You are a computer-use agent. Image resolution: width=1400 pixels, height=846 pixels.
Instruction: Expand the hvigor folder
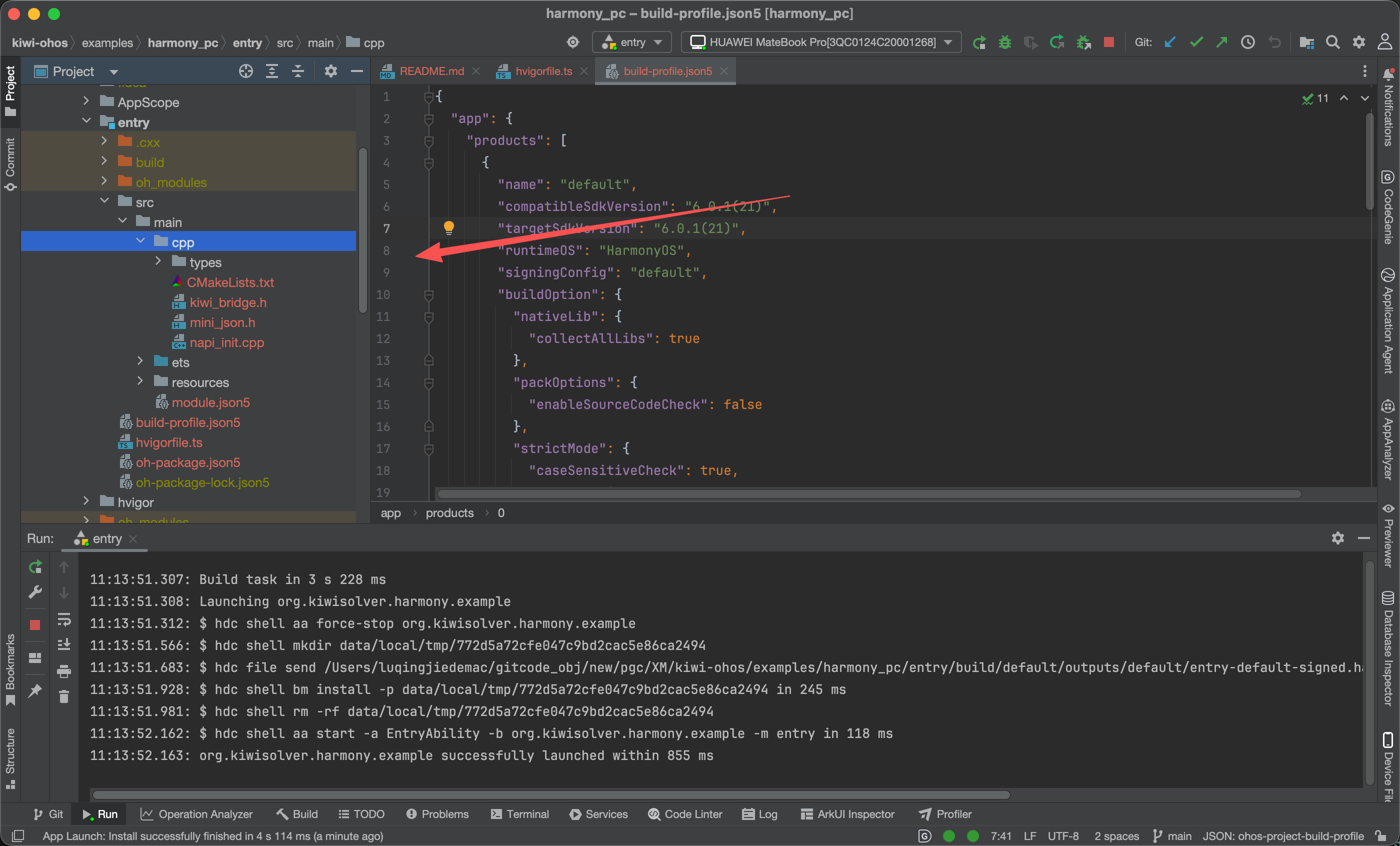point(86,501)
